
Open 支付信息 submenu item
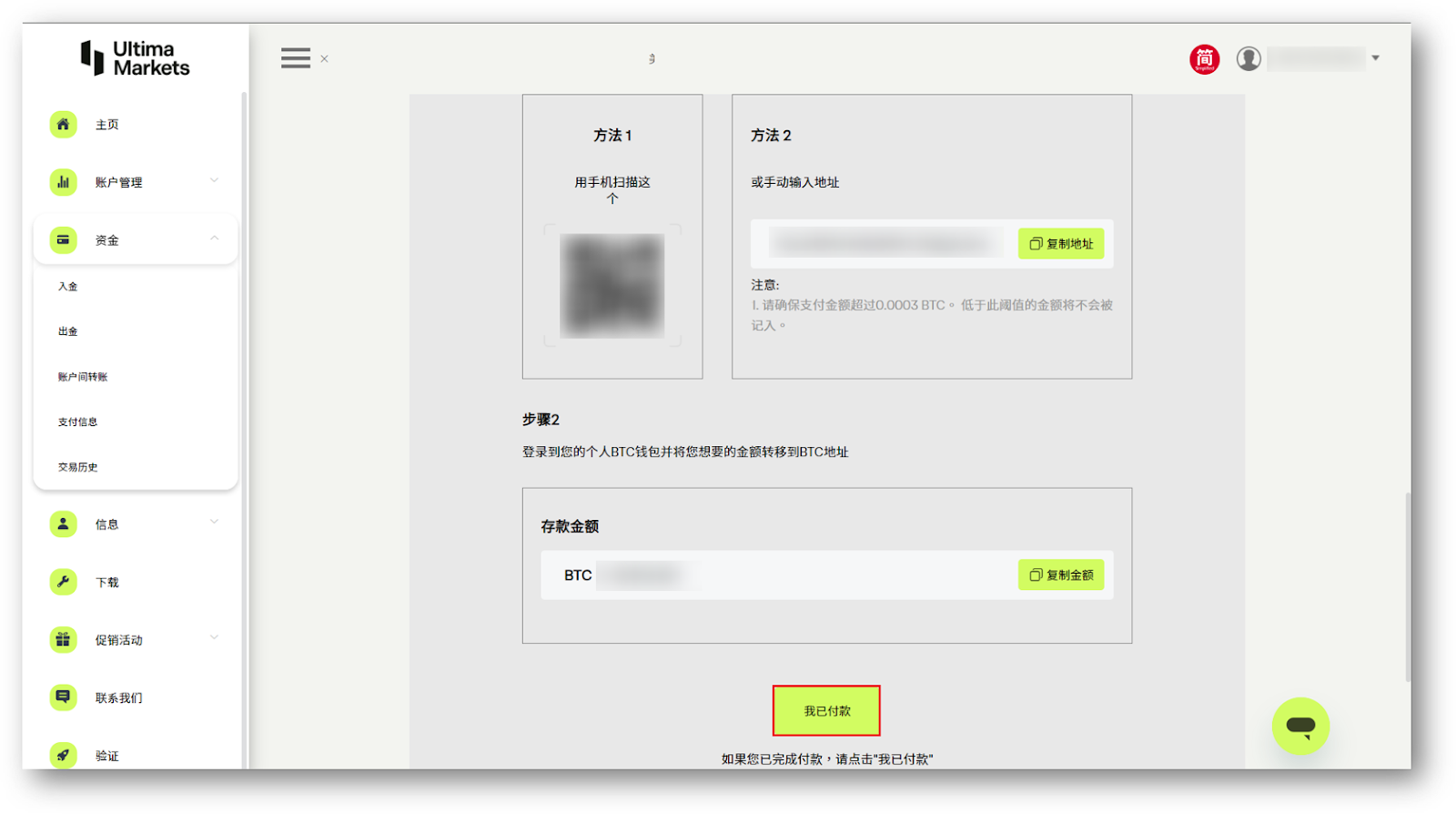point(77,422)
